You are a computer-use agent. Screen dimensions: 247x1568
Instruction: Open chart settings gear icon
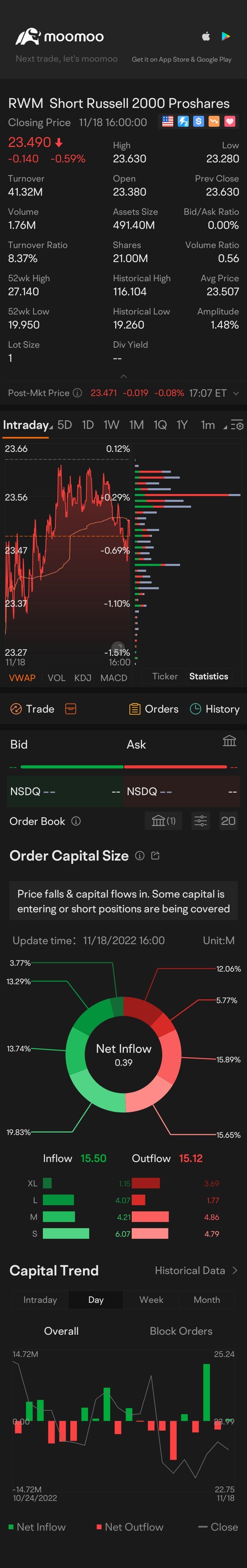pos(237,425)
